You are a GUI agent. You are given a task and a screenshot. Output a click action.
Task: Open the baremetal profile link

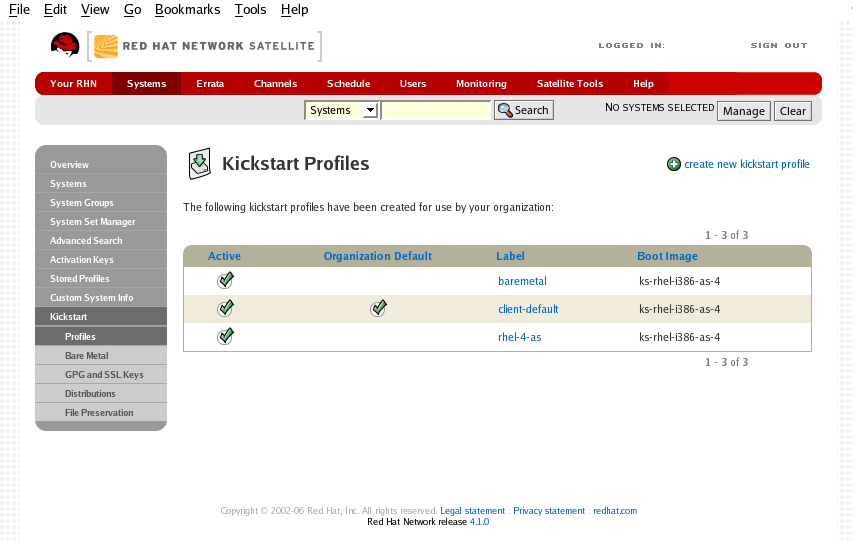[x=522, y=282]
